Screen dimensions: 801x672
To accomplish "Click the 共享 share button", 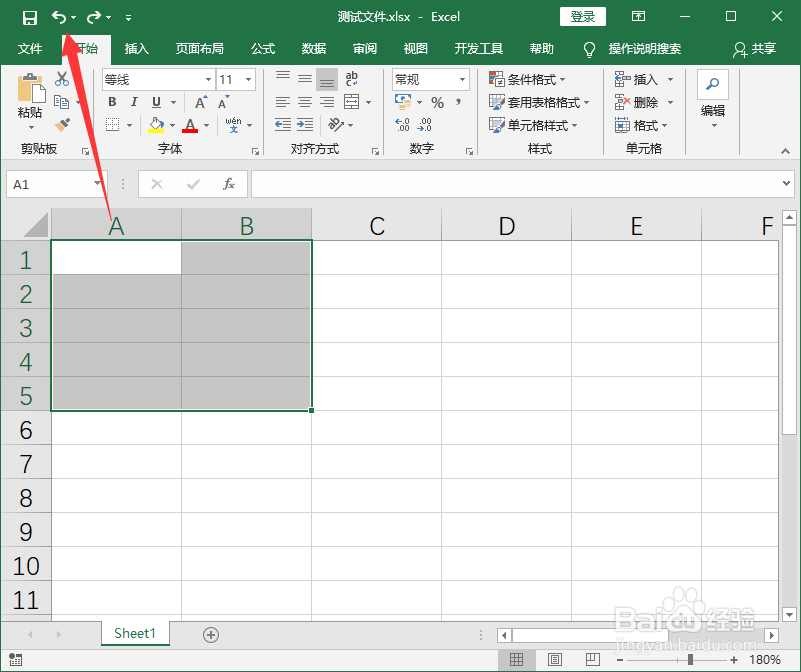I will [x=755, y=49].
